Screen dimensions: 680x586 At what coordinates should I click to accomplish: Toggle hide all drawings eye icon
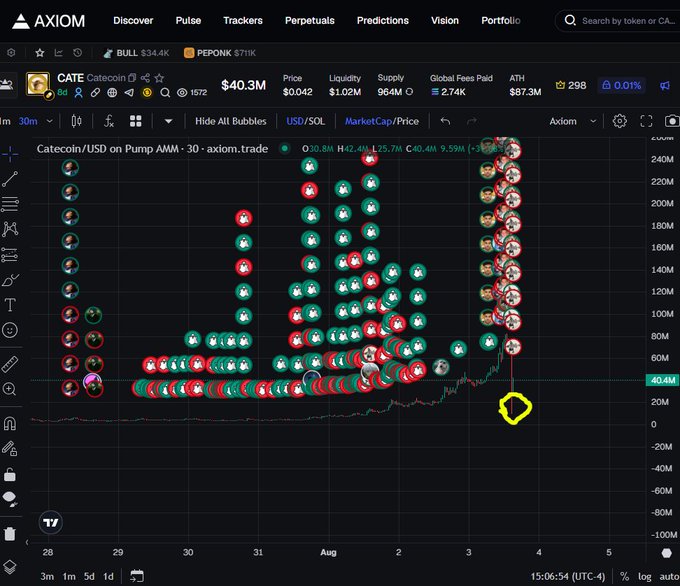coord(10,499)
